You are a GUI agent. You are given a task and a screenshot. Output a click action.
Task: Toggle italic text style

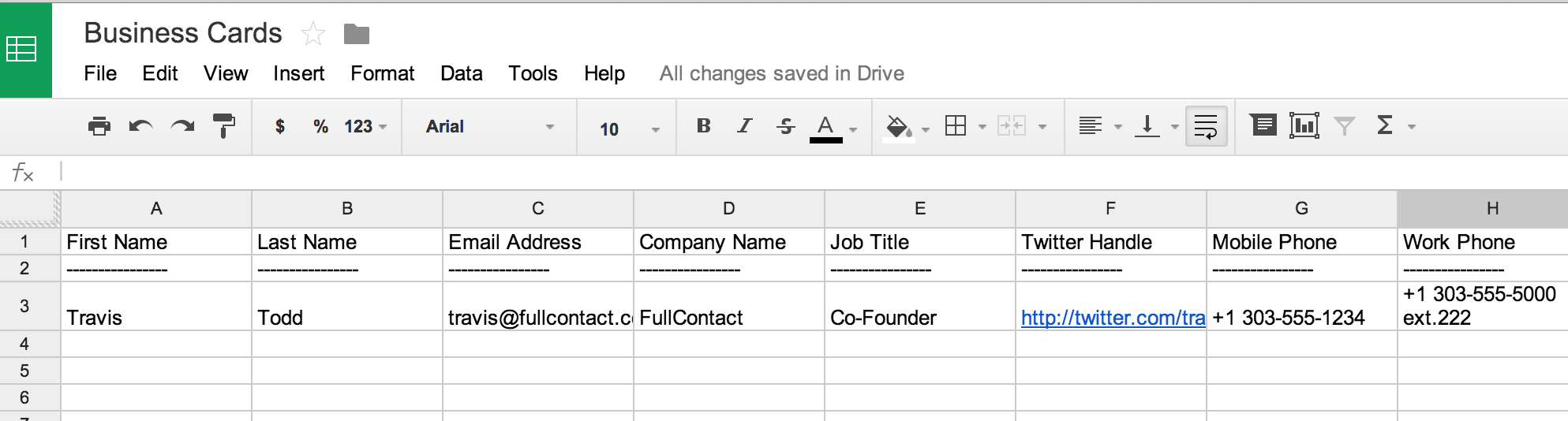744,126
